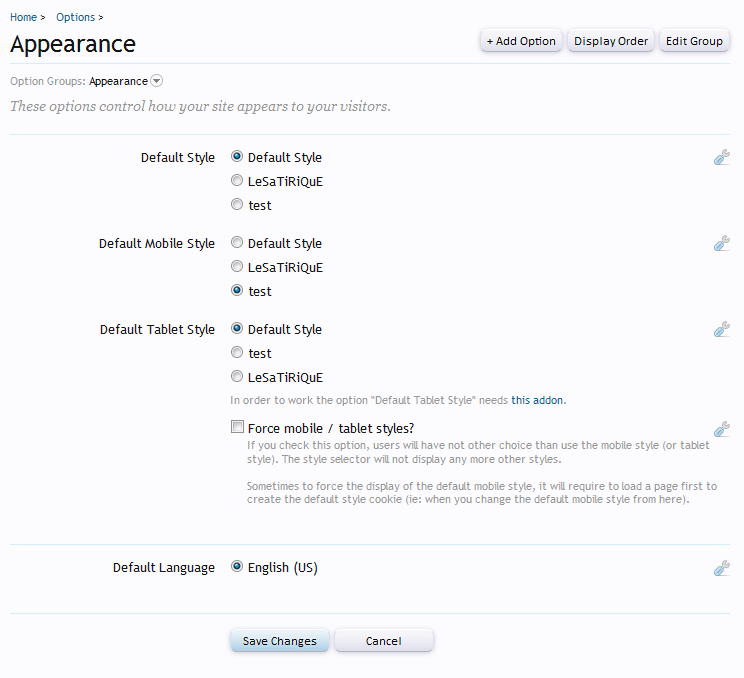
Task: Select test for Default Tablet Style
Action: [237, 353]
